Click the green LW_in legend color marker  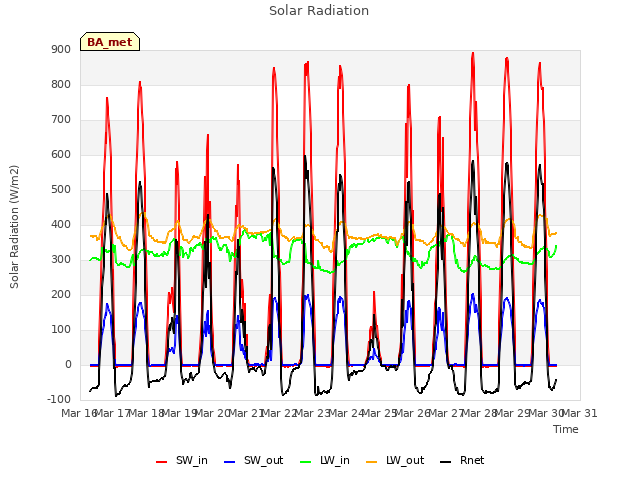click(306, 462)
